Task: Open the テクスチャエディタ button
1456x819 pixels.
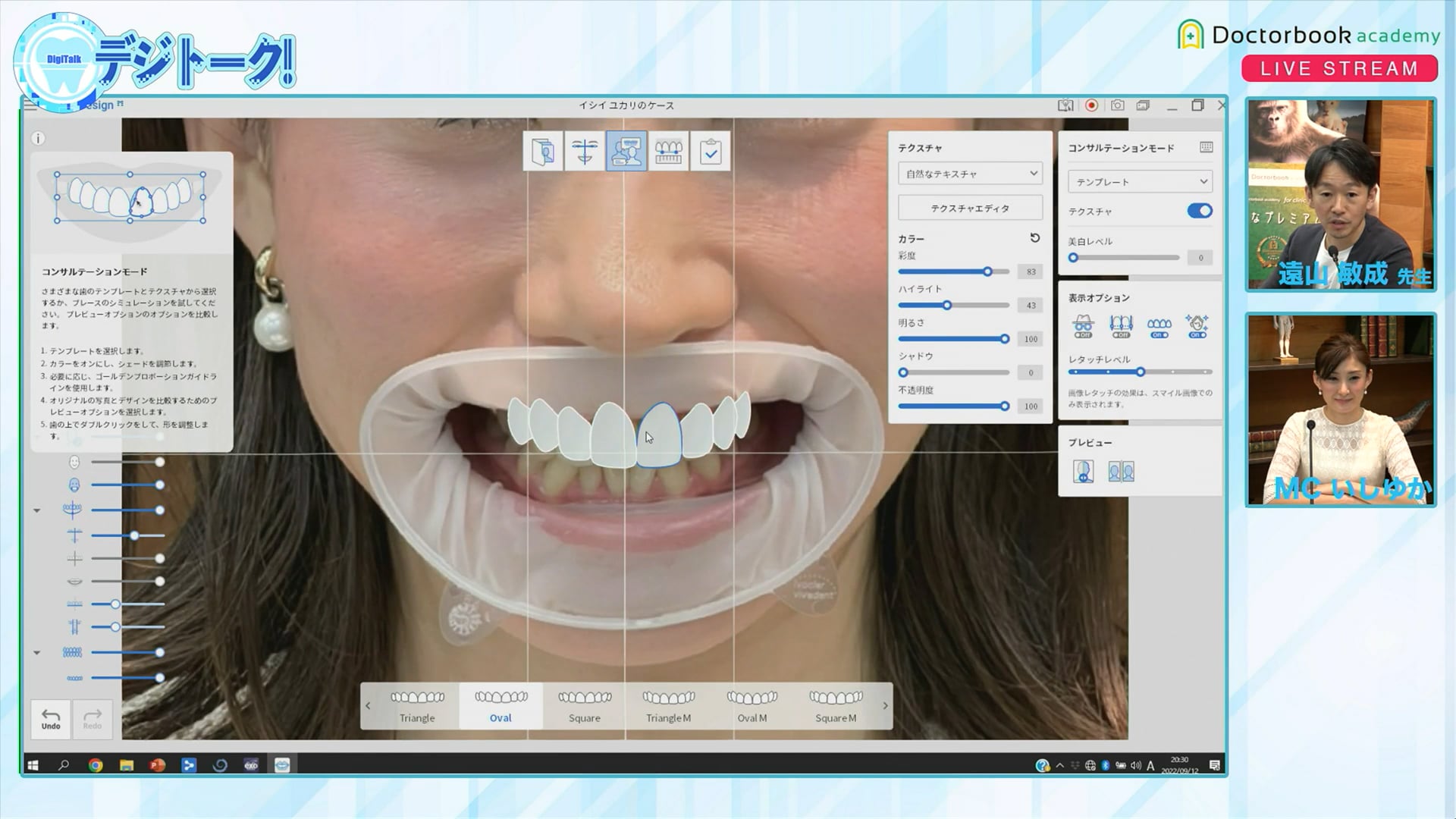Action: click(970, 208)
